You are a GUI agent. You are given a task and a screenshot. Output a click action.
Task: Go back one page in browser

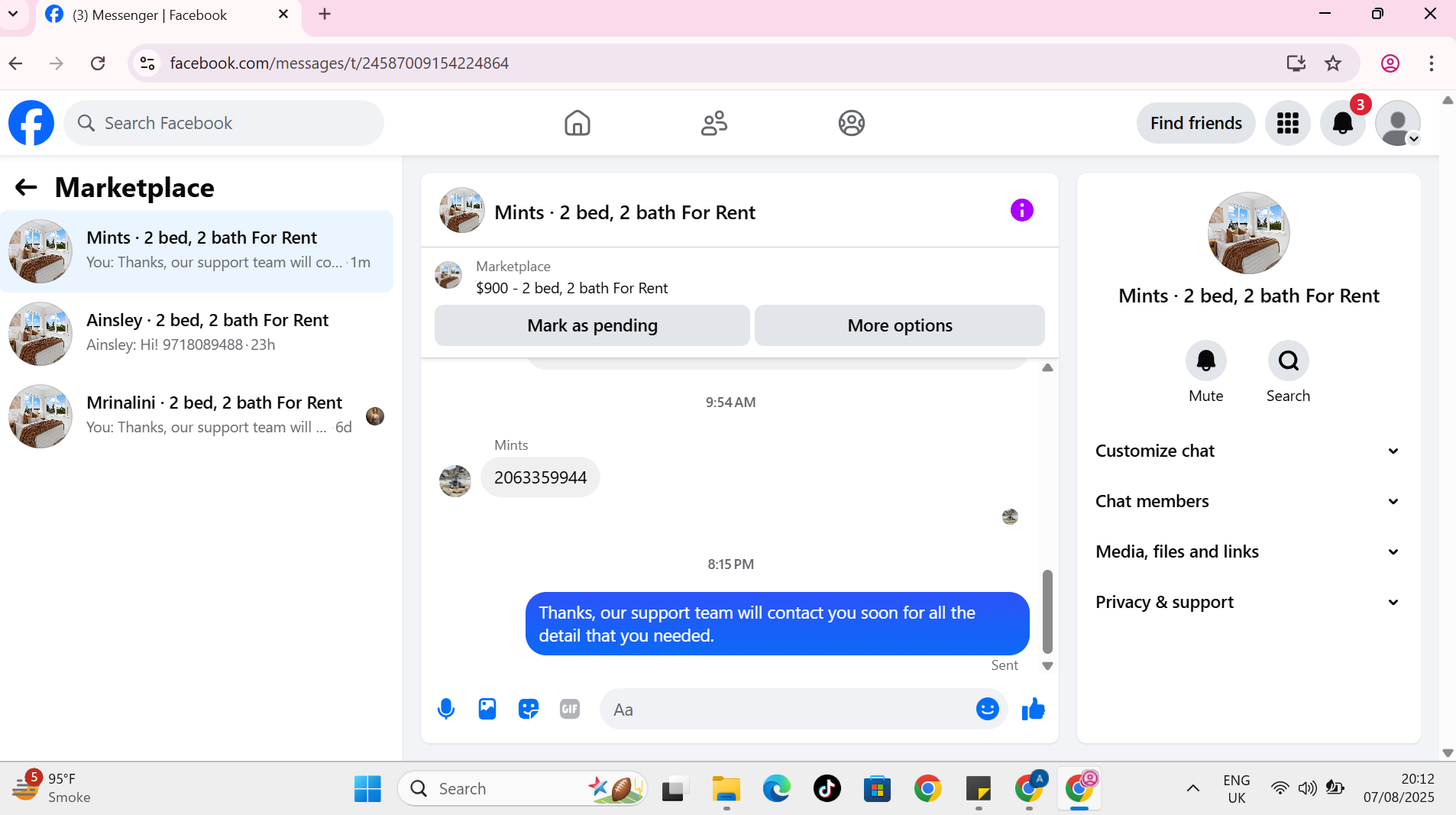(16, 63)
